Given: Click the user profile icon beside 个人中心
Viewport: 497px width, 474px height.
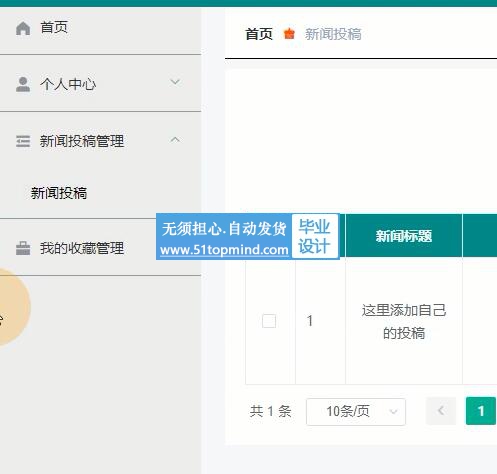Looking at the screenshot, I should click(x=23, y=84).
